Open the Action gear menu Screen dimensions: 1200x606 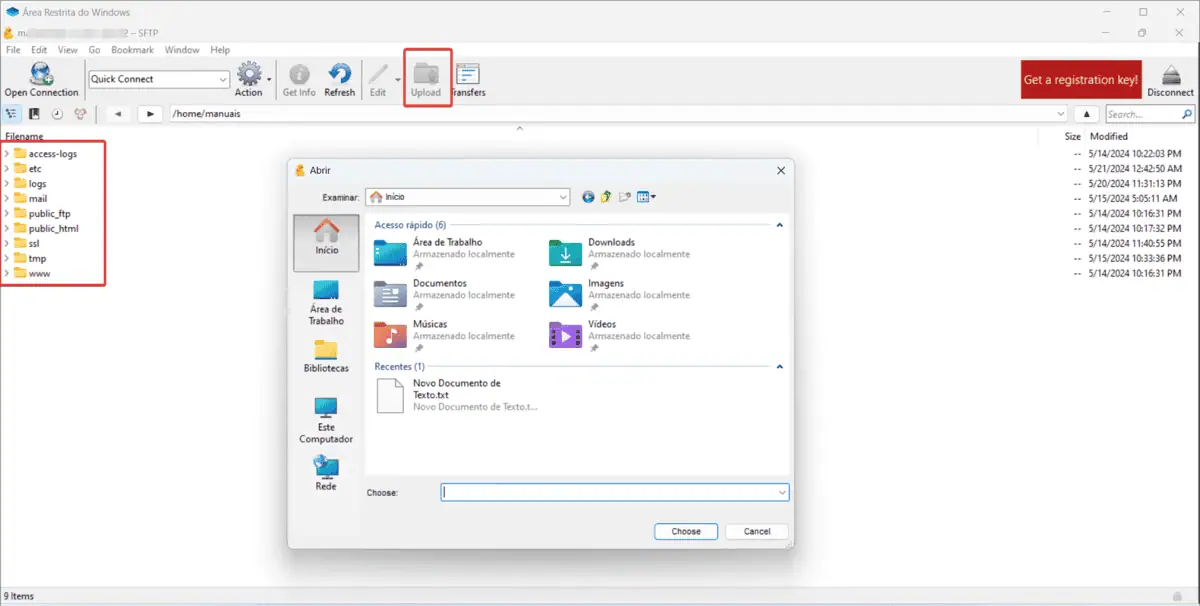pos(249,79)
